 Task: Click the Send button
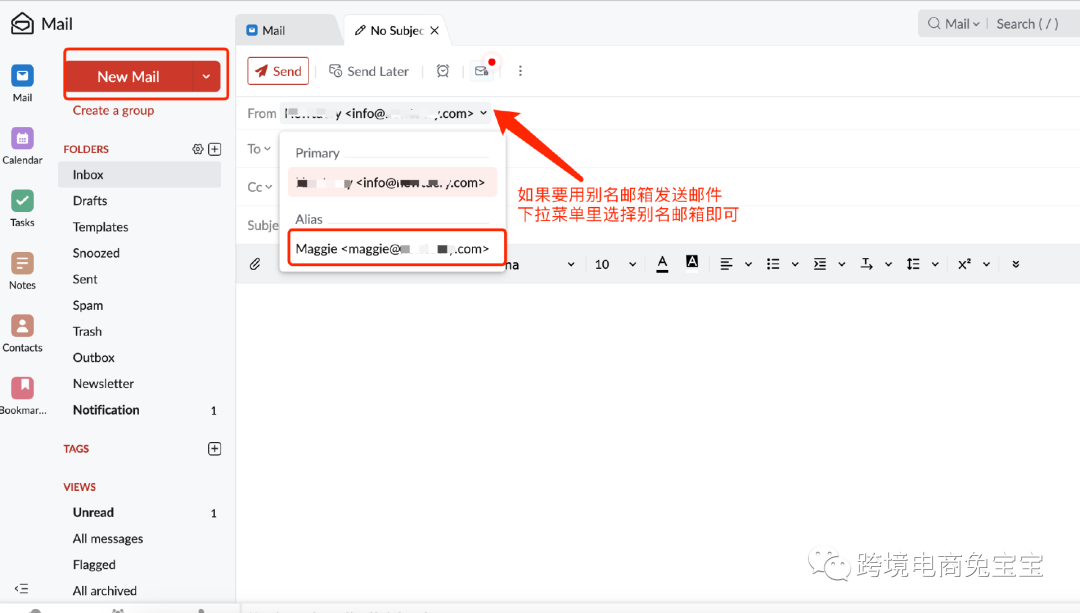278,71
